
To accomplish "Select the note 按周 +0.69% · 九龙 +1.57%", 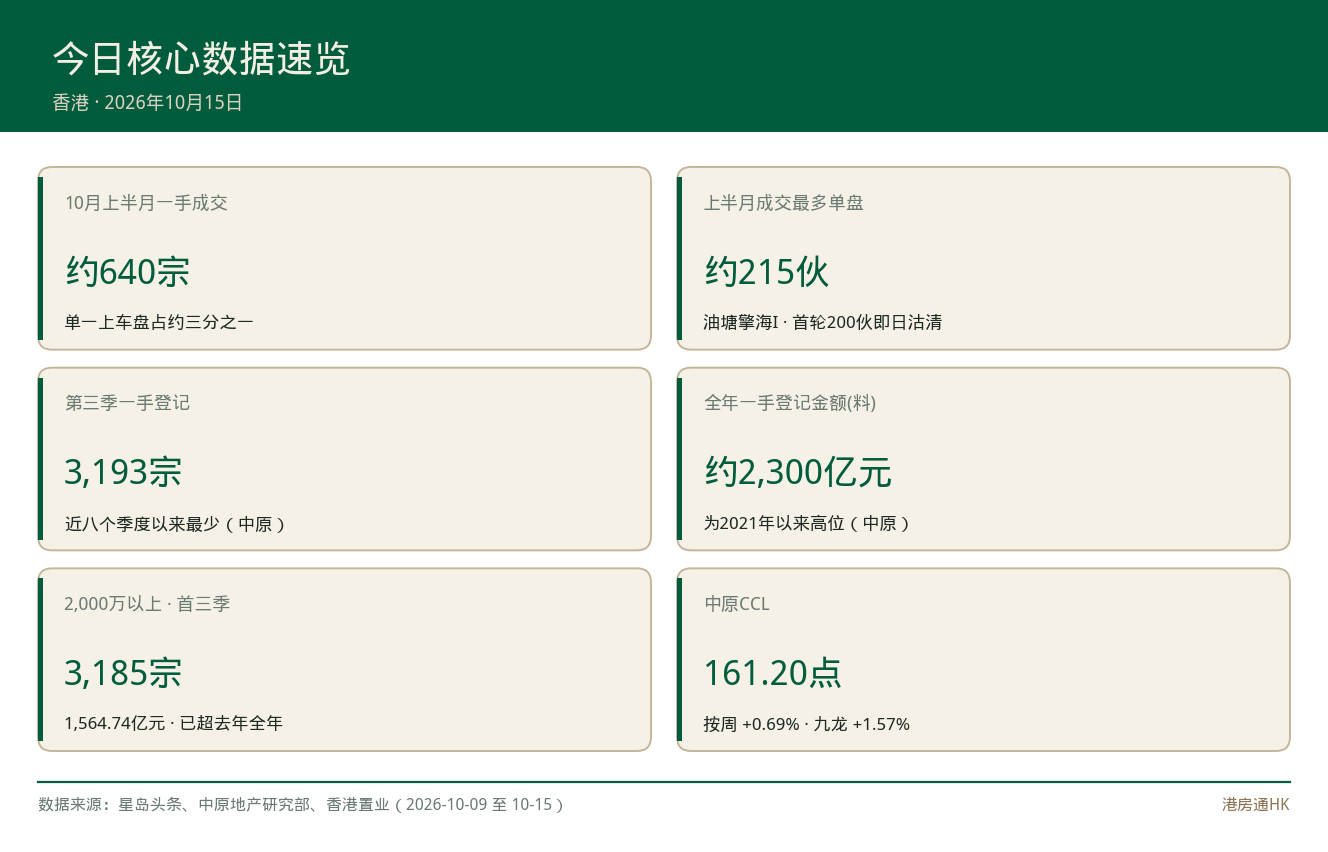I will [x=806, y=724].
